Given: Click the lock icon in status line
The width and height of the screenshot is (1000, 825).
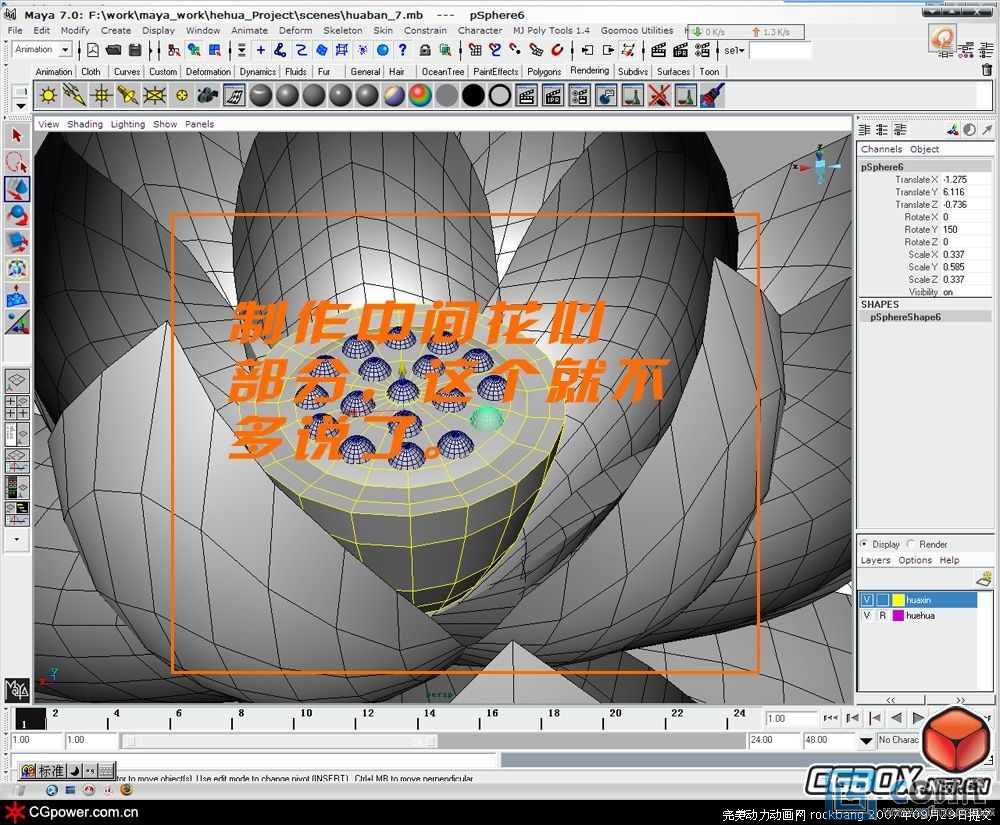Looking at the screenshot, I should [425, 50].
